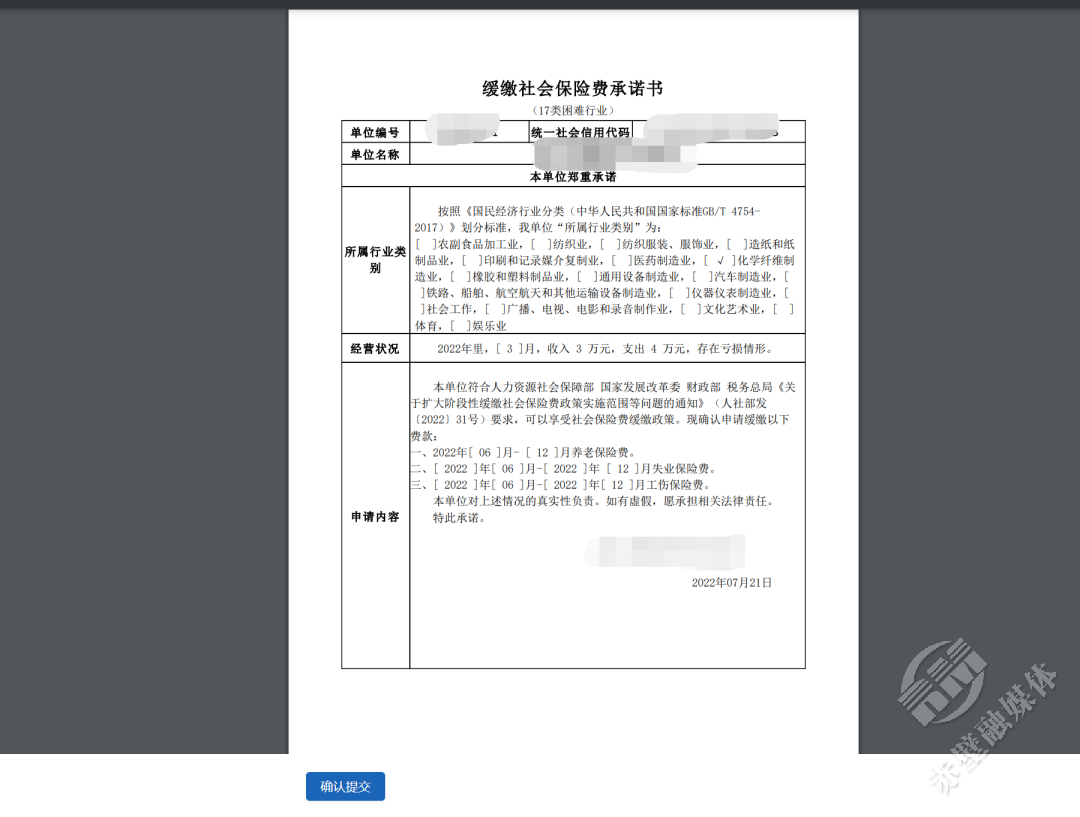The width and height of the screenshot is (1080, 817).
Task: Click the document title 缓缴社会保险费承诺书
Action: 572,89
